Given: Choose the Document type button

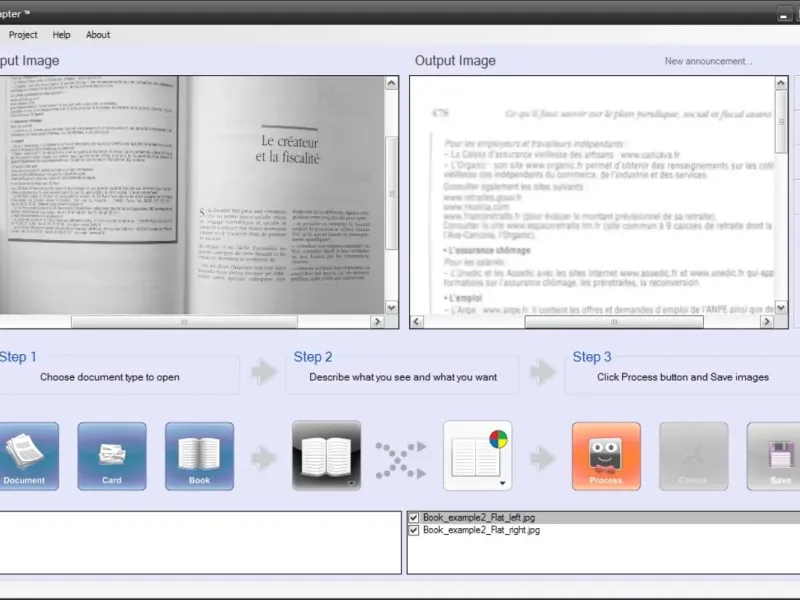Looking at the screenshot, I should point(28,456).
